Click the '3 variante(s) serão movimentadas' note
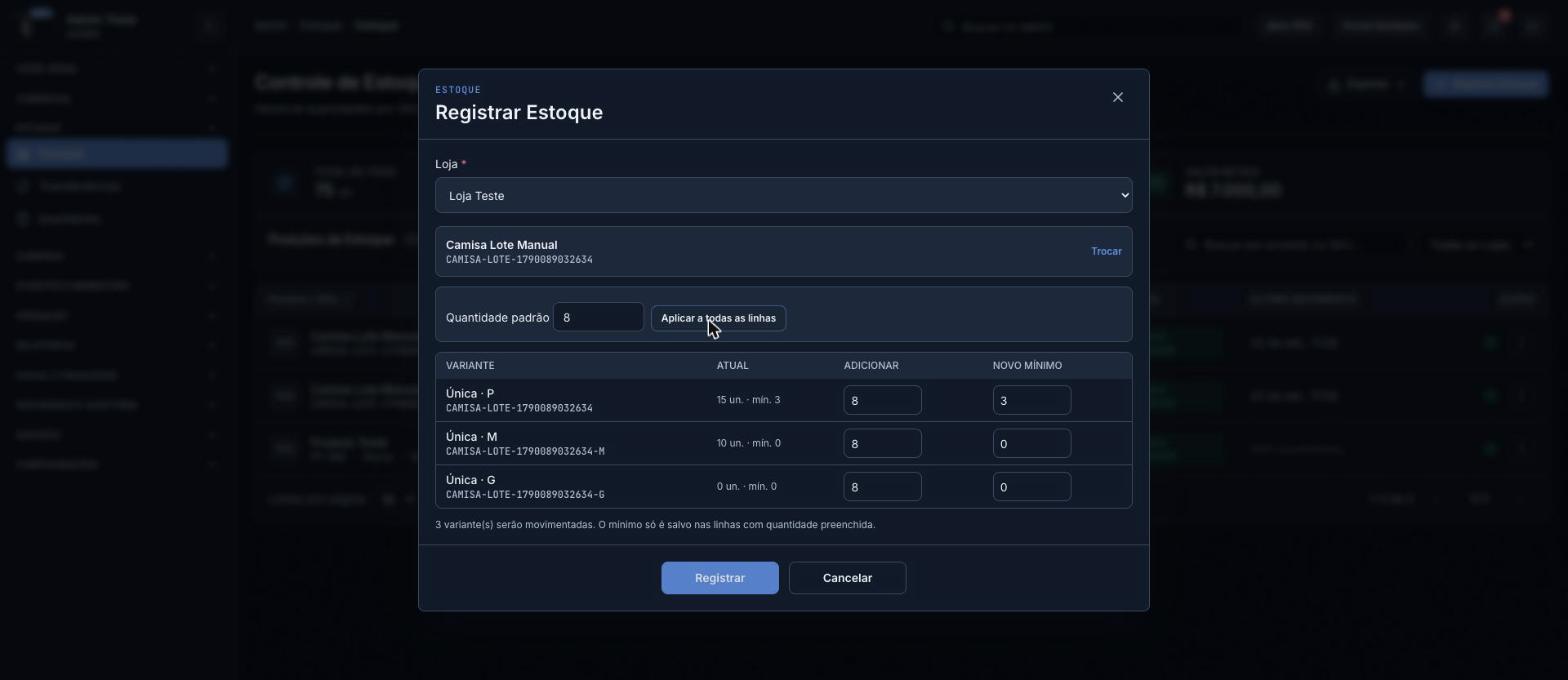 (655, 524)
